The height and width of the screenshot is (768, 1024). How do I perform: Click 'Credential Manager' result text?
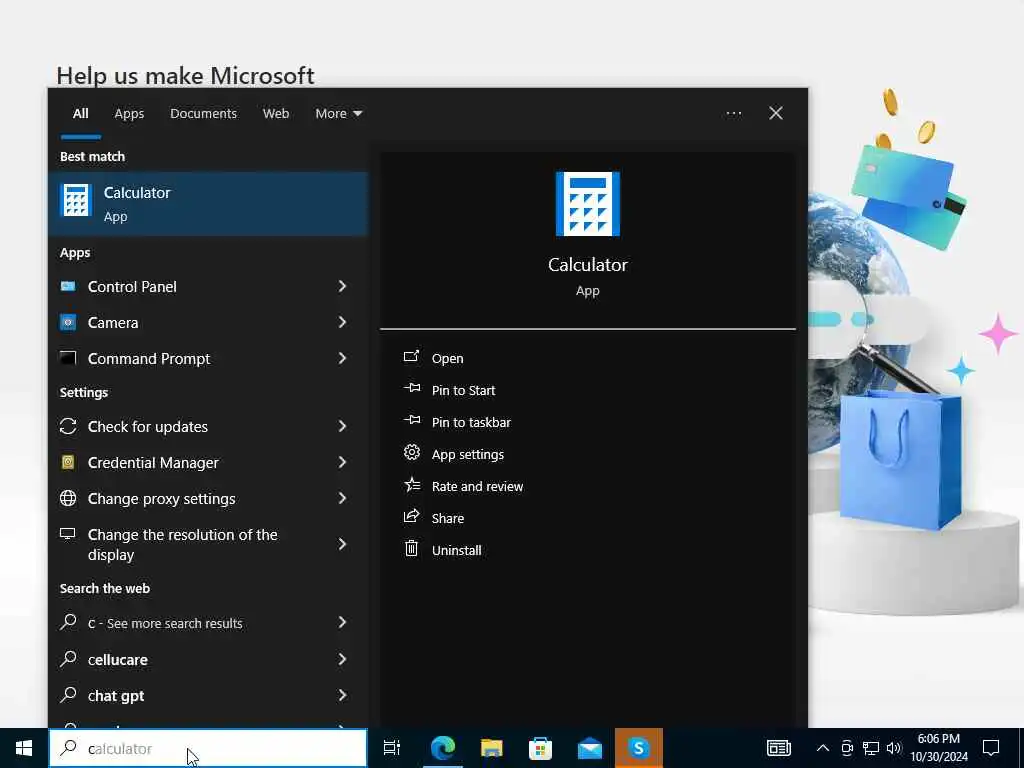(153, 462)
